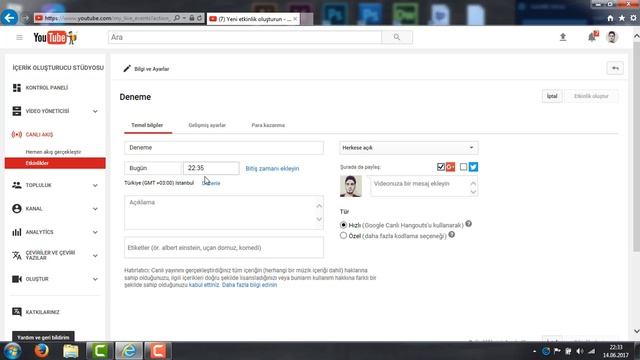Select Hemen akış gerçekleştir menu item
The image size is (640, 360).
53,152
